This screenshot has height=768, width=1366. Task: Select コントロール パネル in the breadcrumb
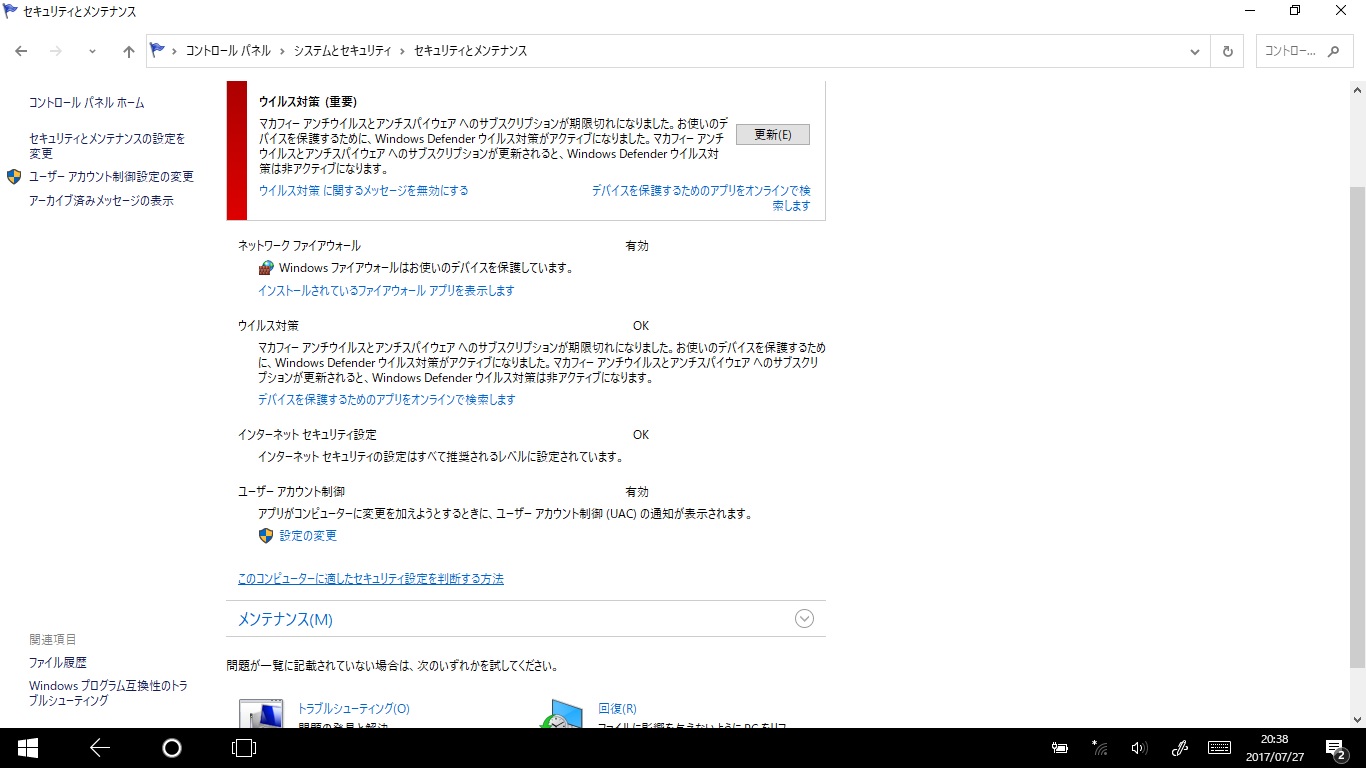point(228,51)
